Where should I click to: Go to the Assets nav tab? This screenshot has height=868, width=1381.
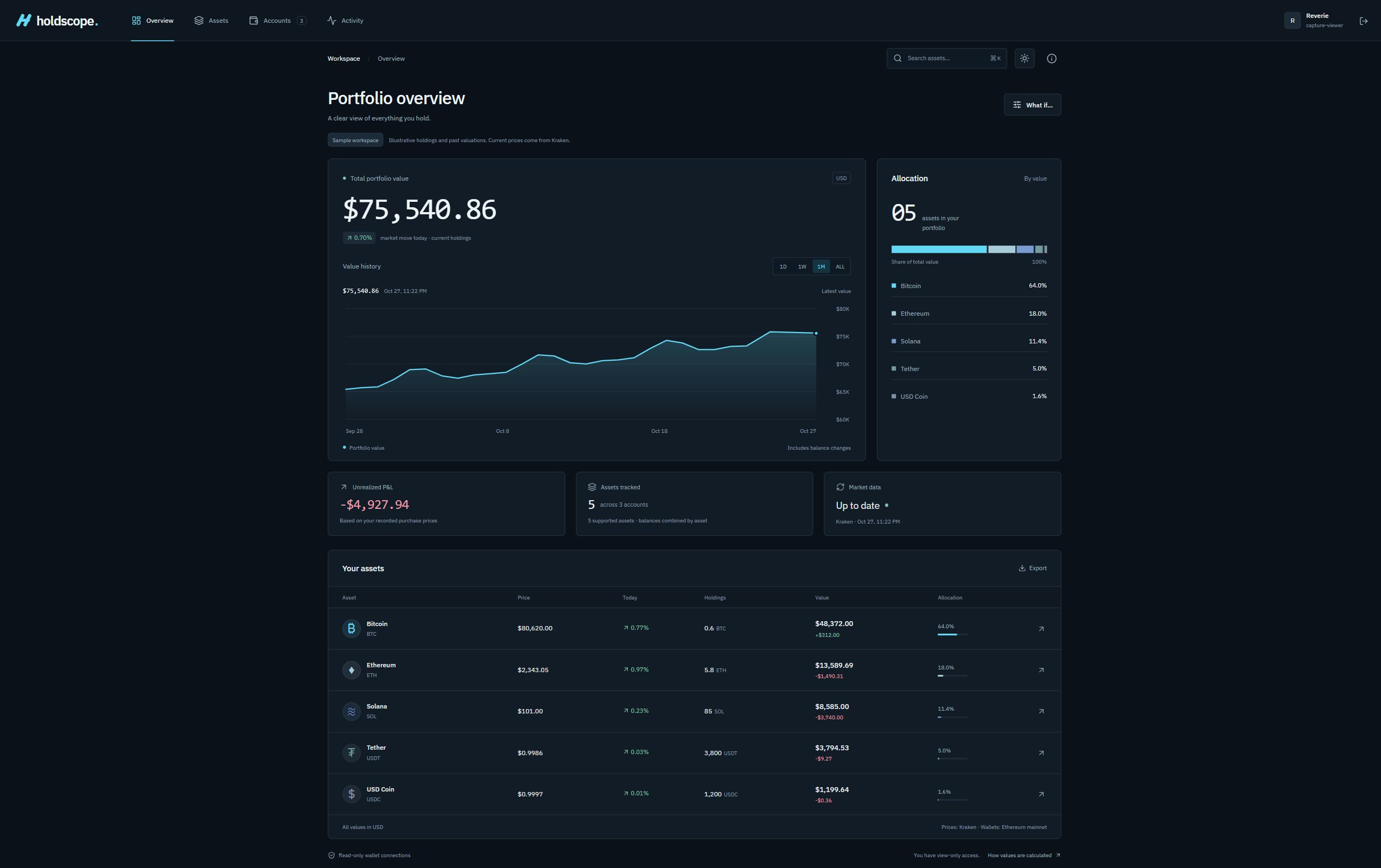click(x=211, y=21)
